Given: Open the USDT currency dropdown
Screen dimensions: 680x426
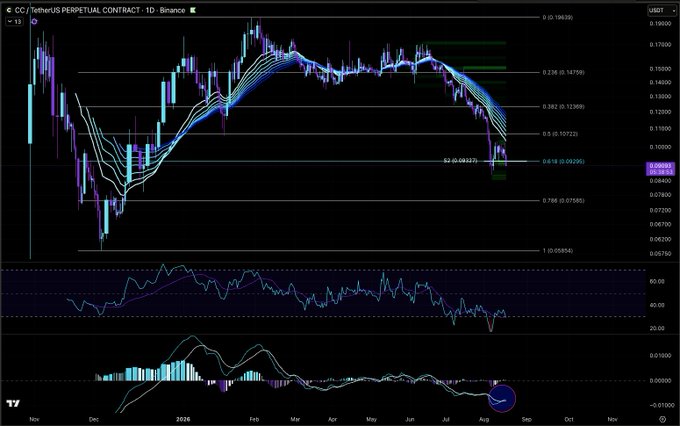Looking at the screenshot, I should 661,10.
